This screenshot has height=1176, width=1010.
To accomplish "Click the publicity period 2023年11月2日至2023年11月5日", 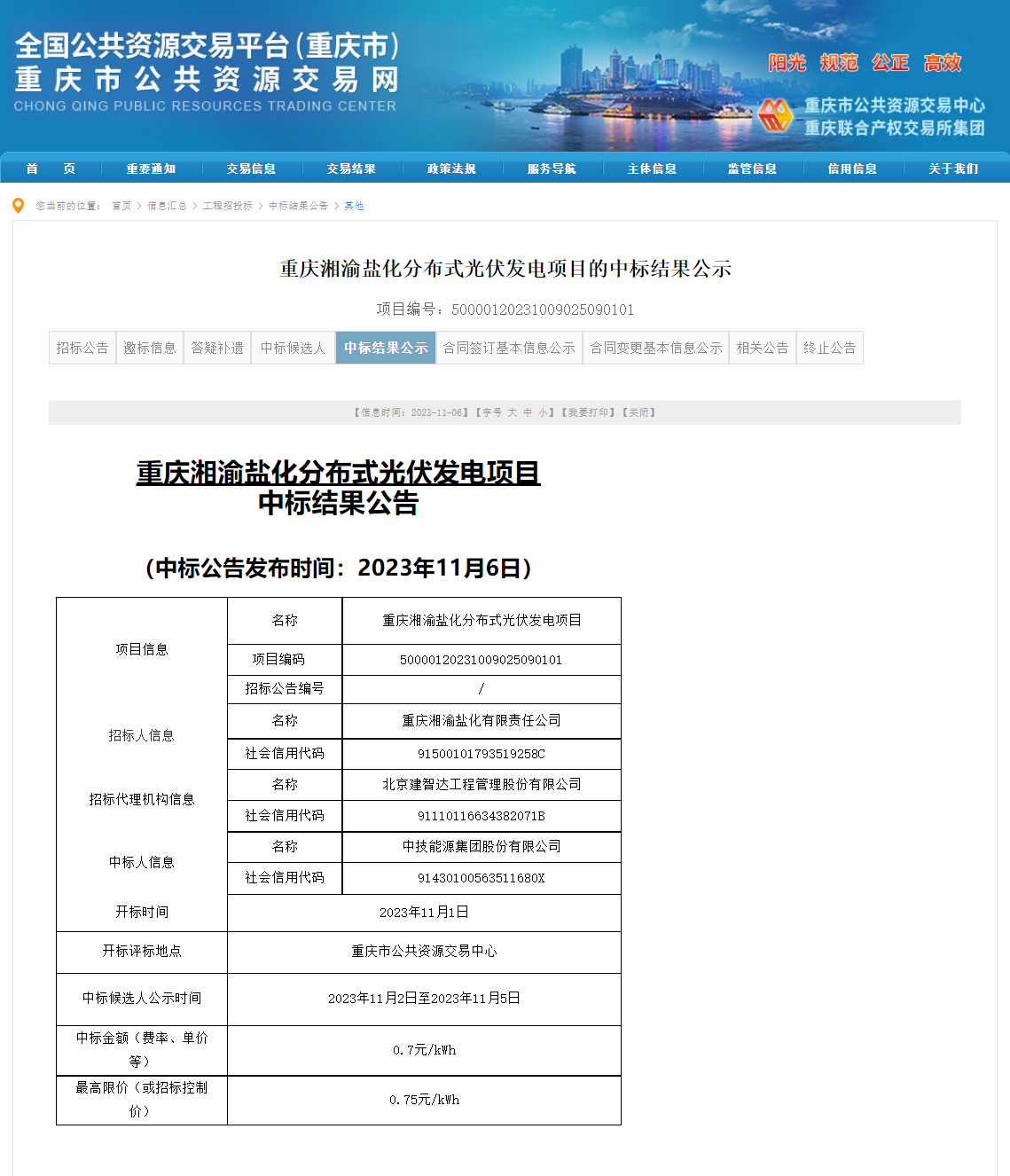I will click(x=424, y=999).
